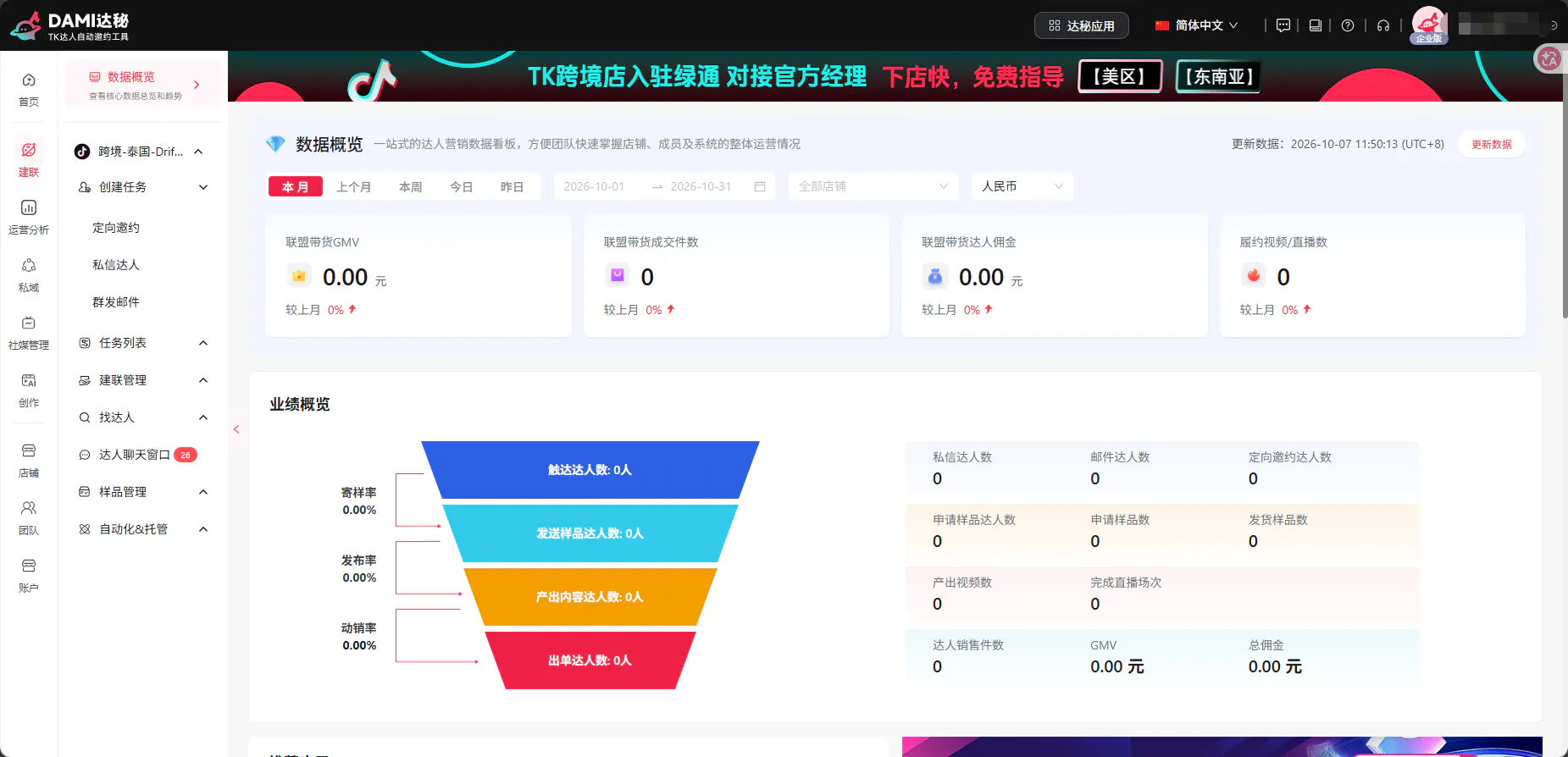Click the 【东南亚】 banner button
This screenshot has height=757, width=1568.
click(x=1219, y=76)
